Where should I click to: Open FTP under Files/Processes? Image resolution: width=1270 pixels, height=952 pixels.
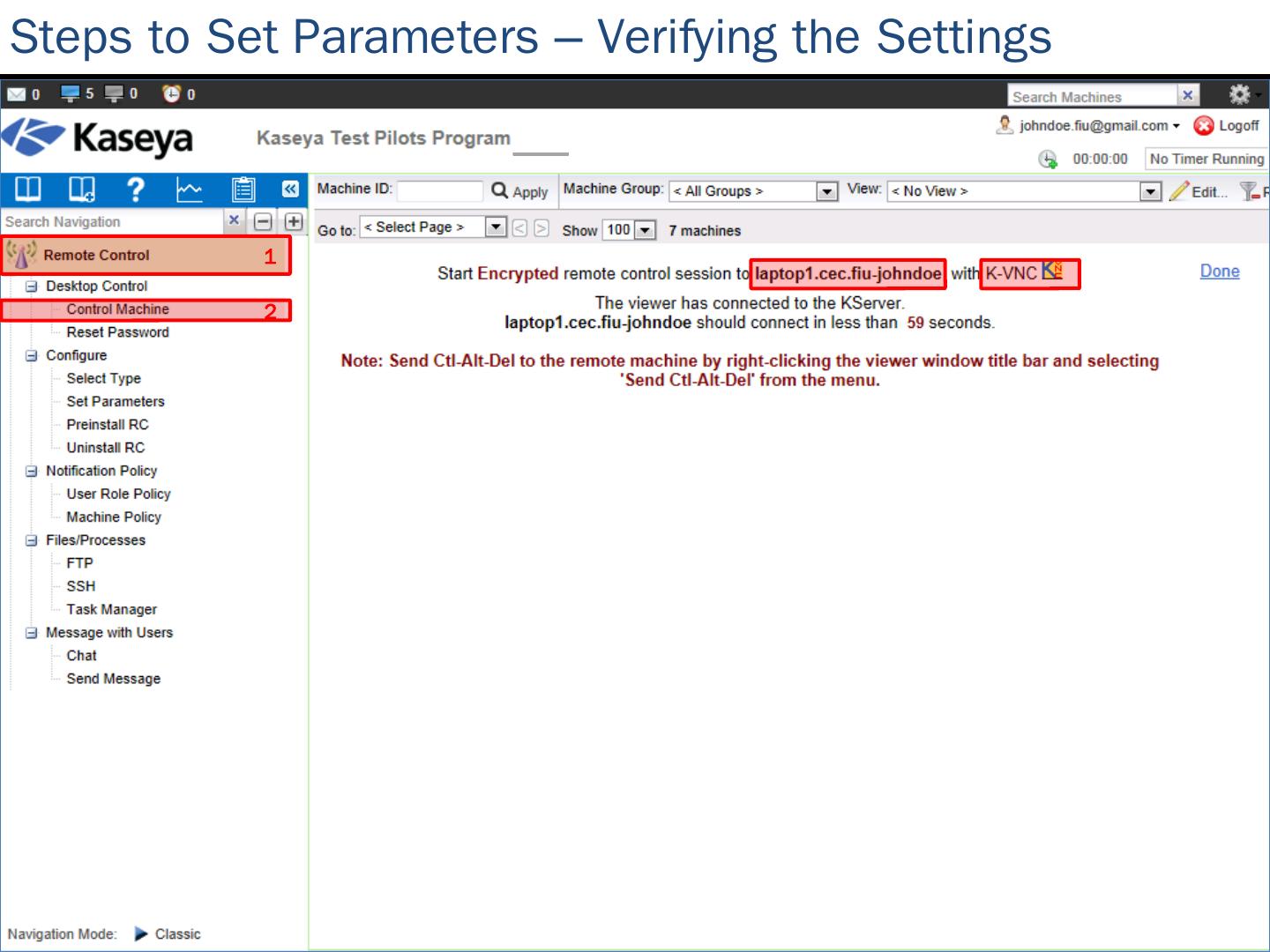click(x=79, y=563)
